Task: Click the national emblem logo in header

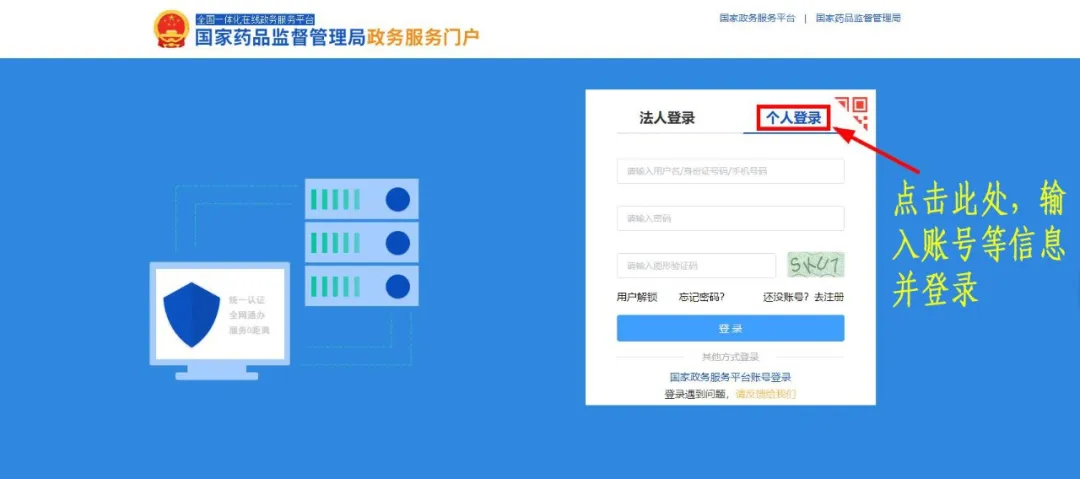Action: pos(170,30)
